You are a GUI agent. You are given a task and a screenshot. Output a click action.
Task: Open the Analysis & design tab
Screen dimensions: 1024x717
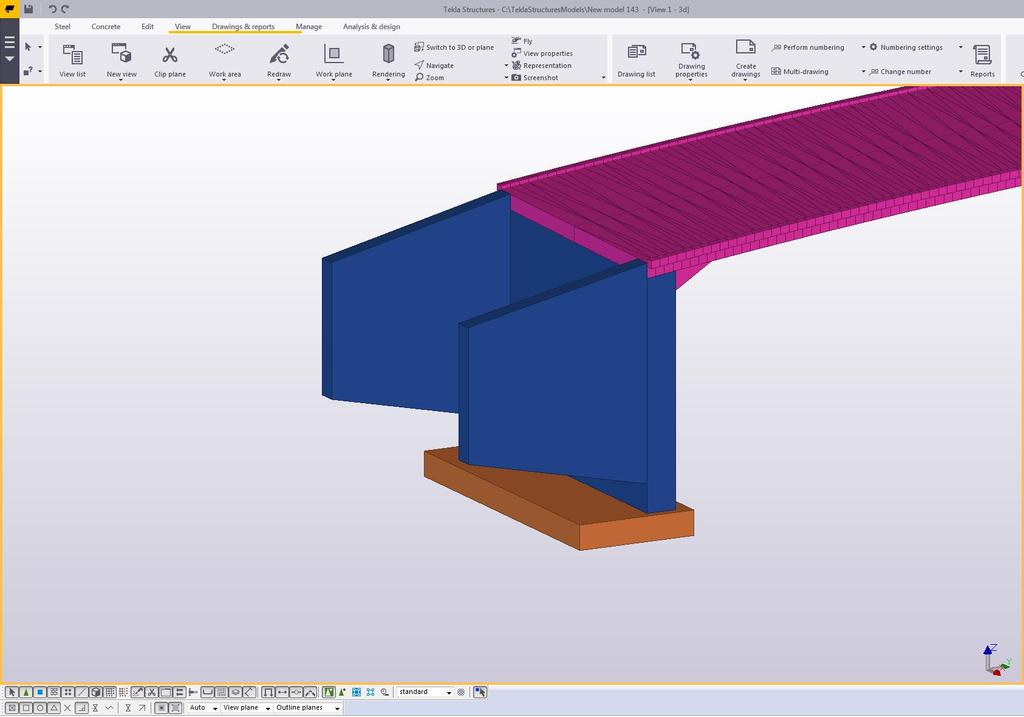pos(372,27)
